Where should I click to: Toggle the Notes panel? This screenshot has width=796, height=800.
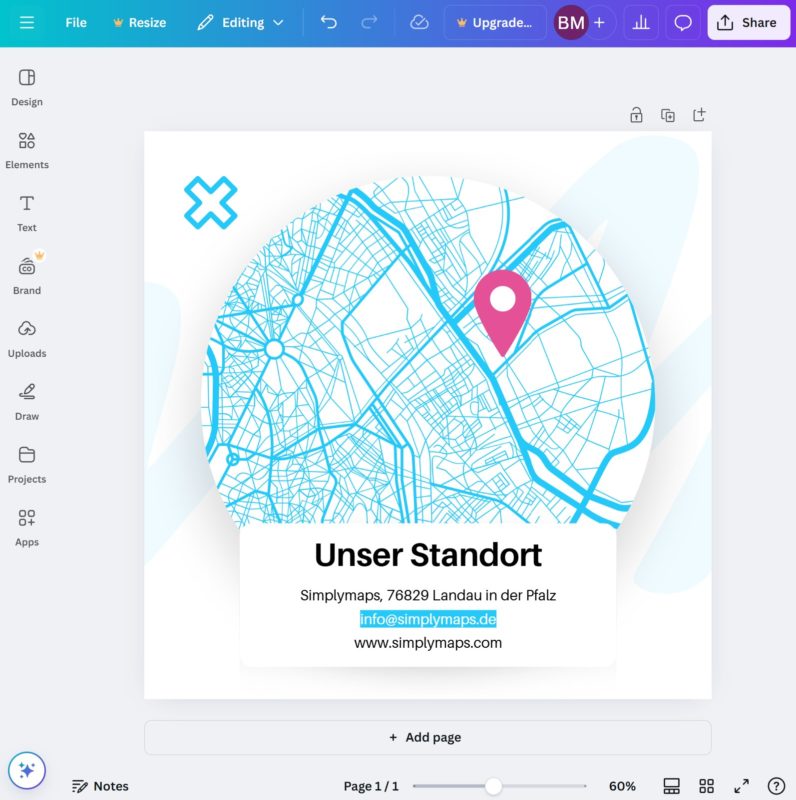pyautogui.click(x=100, y=786)
